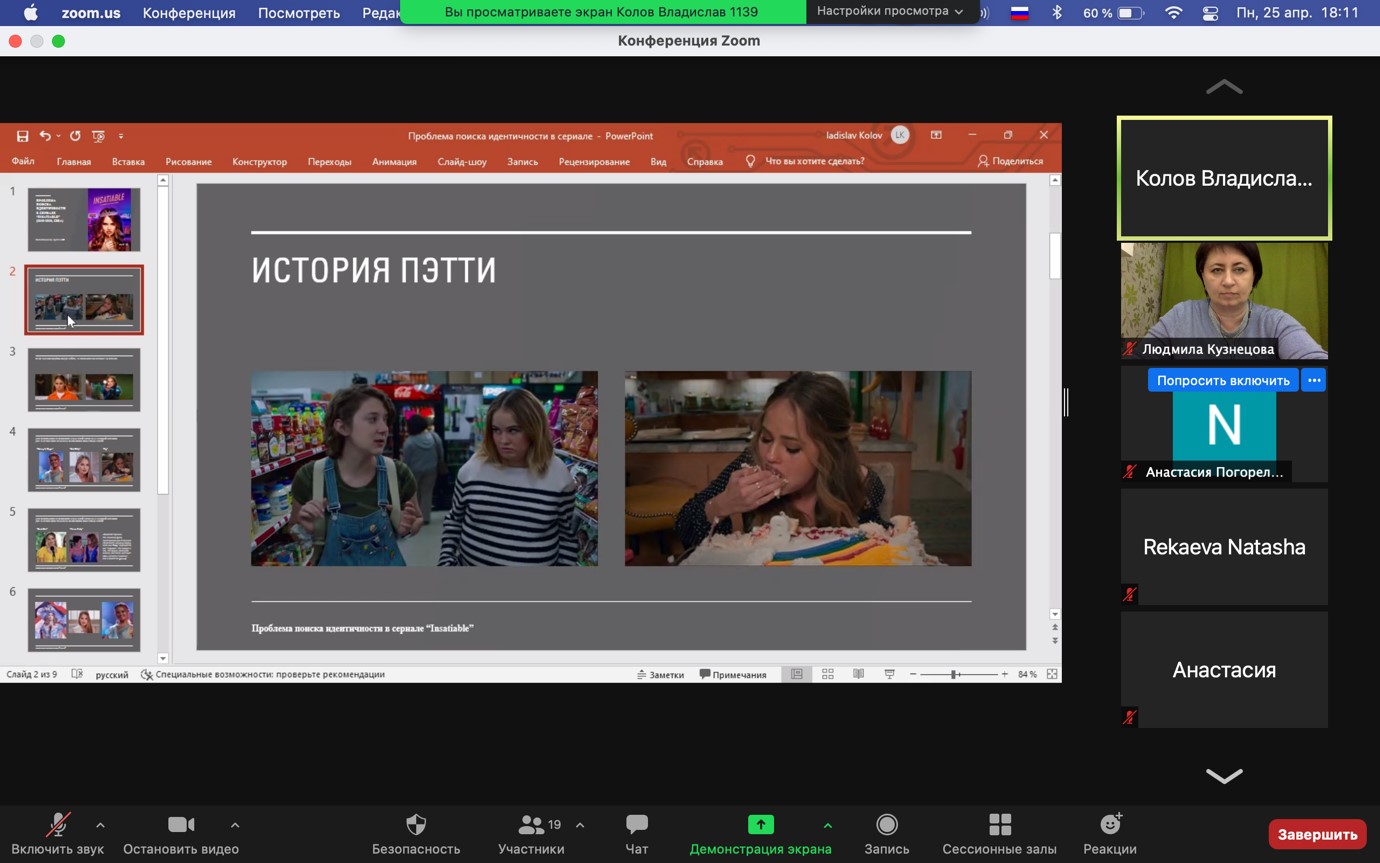The image size is (1380, 863).
Task: Expand participants options arrow
Action: coord(580,825)
